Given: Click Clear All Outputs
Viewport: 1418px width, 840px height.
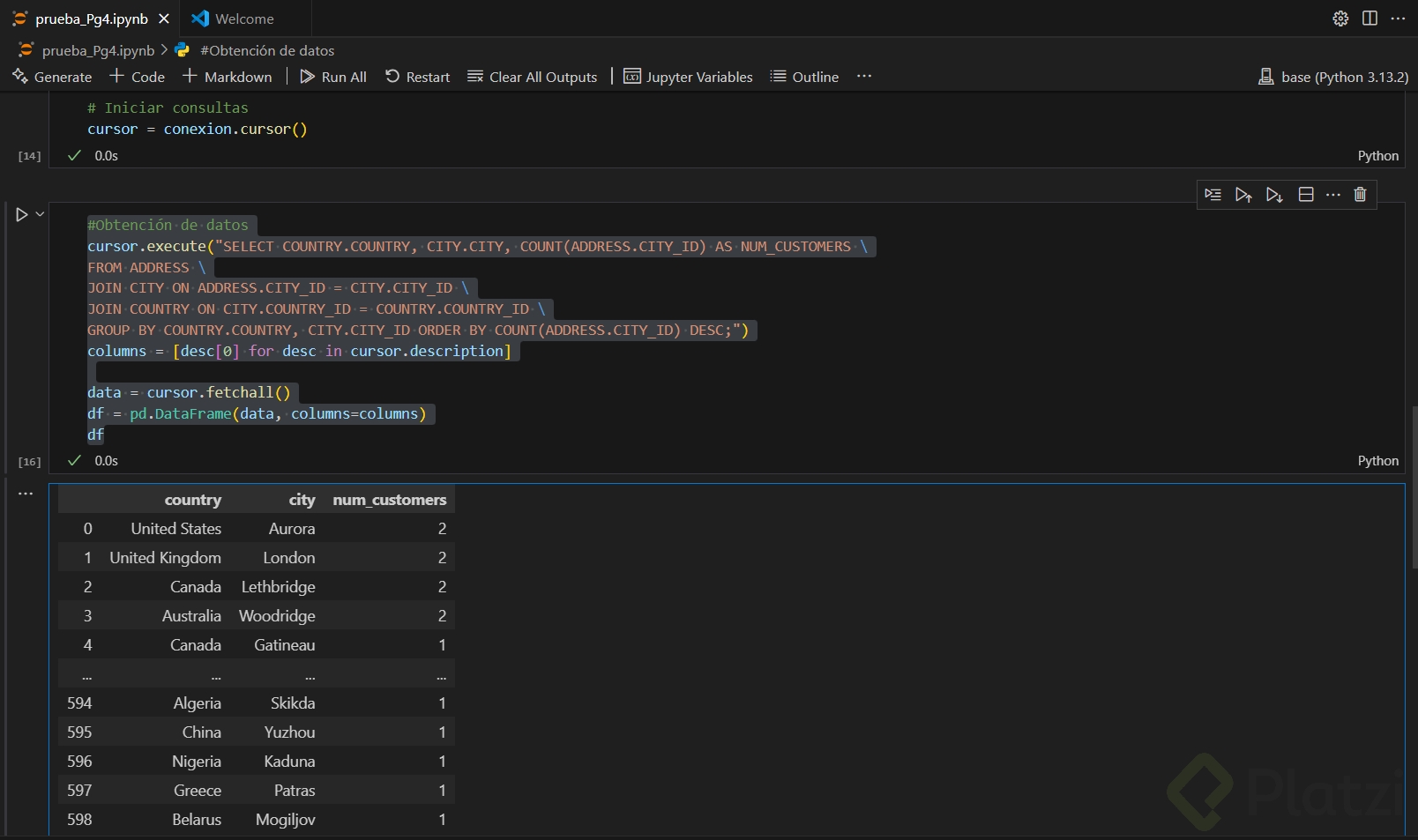Looking at the screenshot, I should point(532,77).
